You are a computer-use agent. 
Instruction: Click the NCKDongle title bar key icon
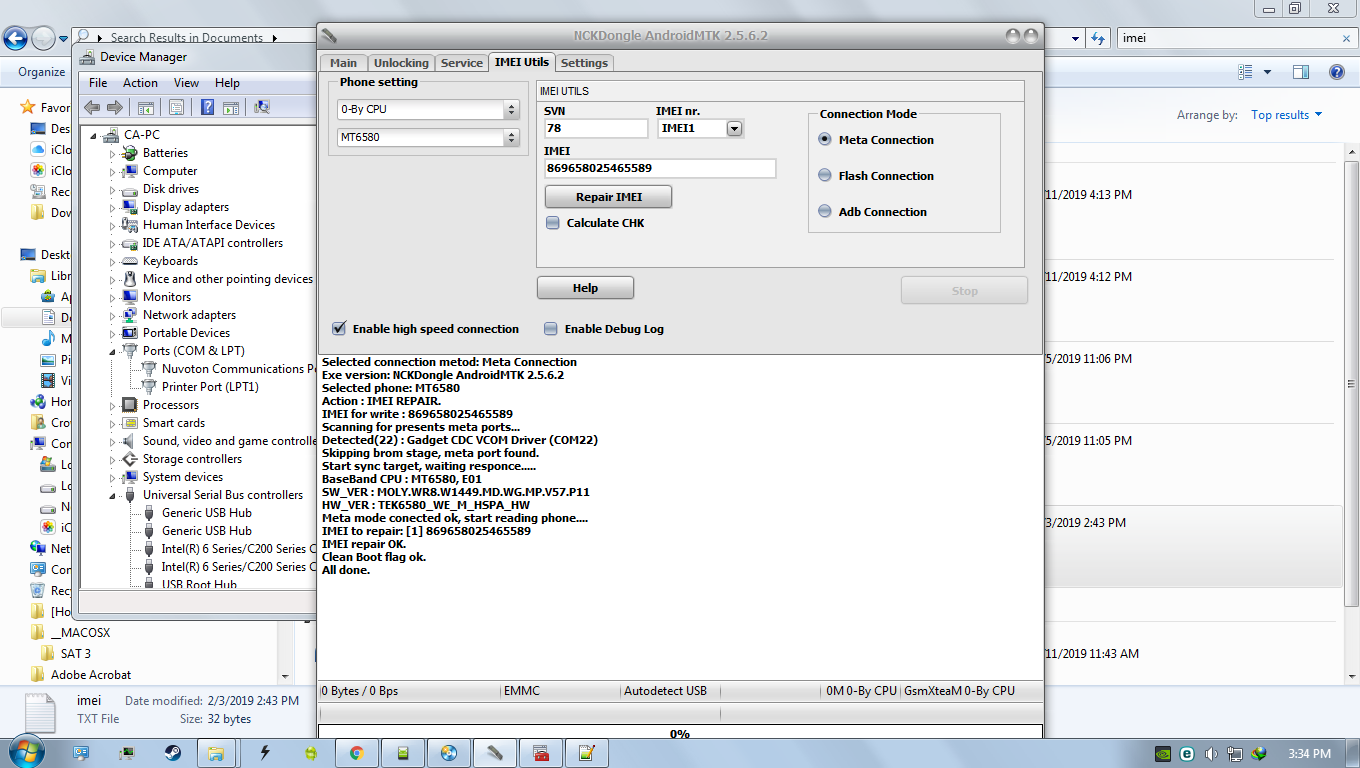pyautogui.click(x=329, y=36)
